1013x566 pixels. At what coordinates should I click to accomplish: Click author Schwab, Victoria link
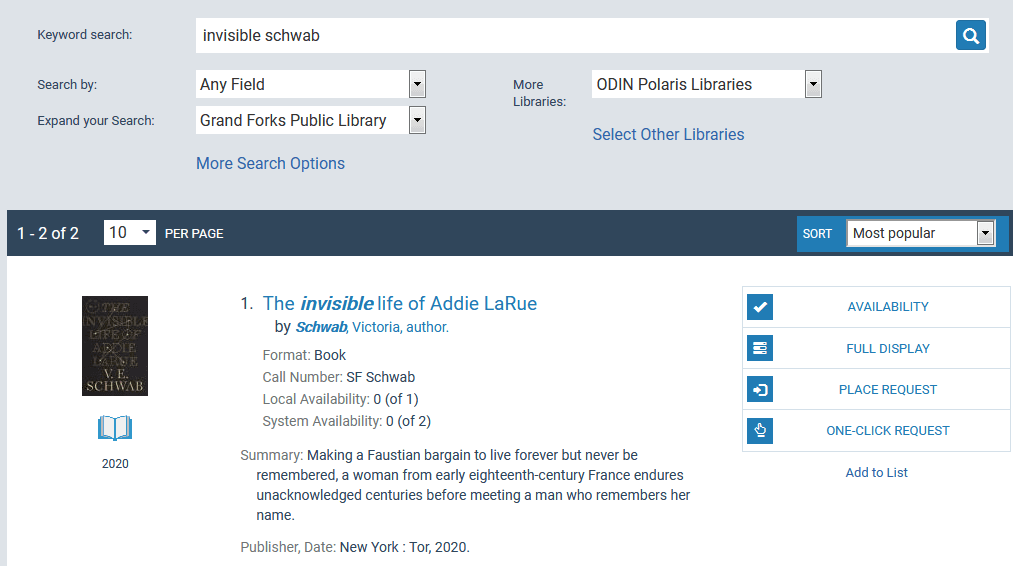(x=372, y=327)
